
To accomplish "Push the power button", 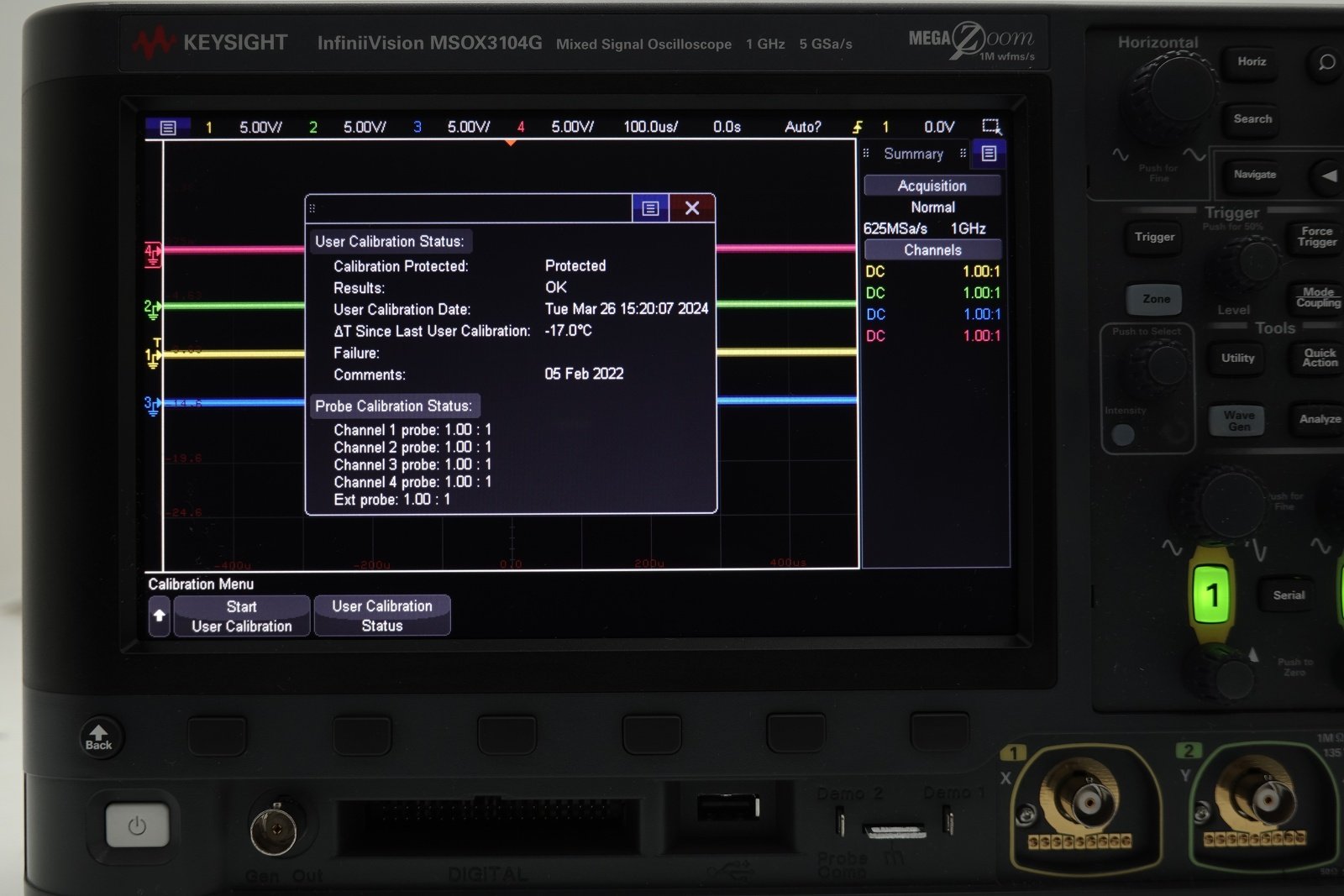I will [137, 825].
